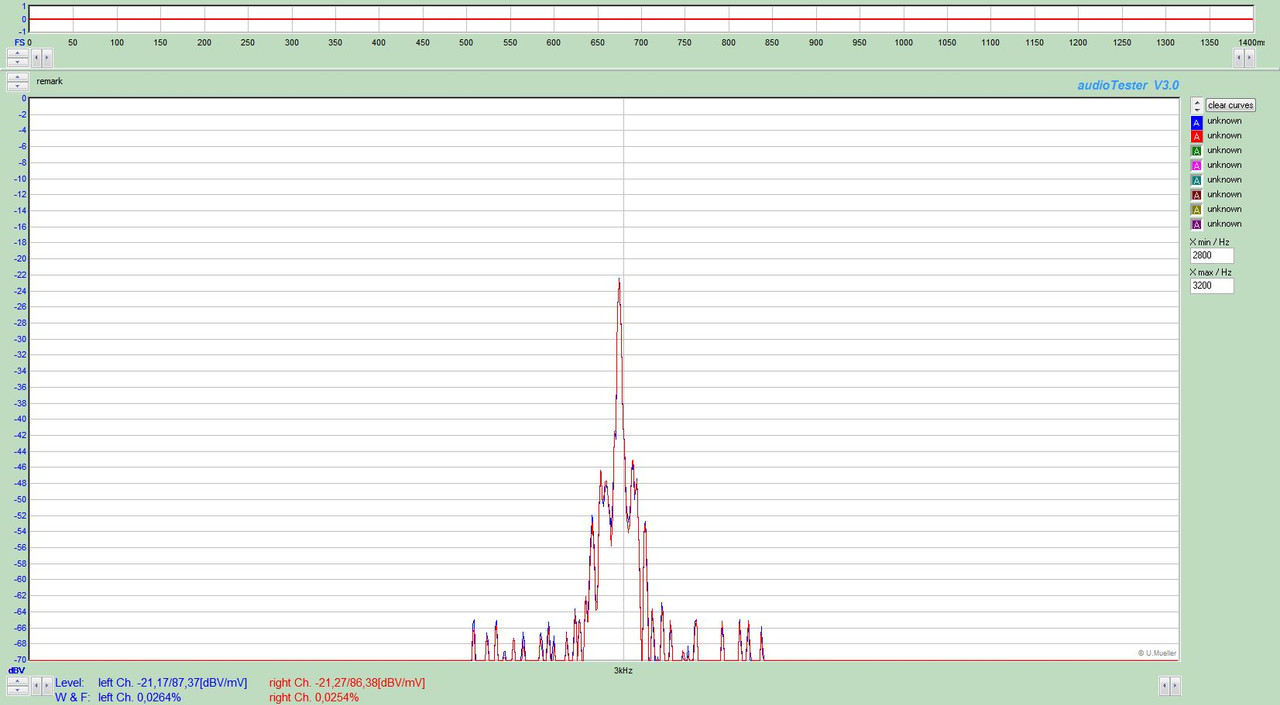This screenshot has height=705, width=1280.
Task: Click the down arrow left of clear curves
Action: (x=1197, y=109)
